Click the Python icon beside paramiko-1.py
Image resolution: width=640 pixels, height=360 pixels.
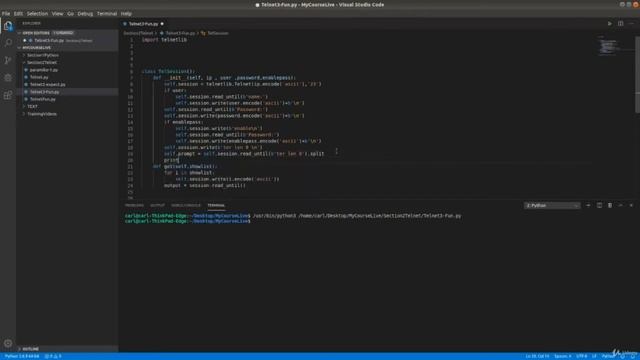click(26, 70)
